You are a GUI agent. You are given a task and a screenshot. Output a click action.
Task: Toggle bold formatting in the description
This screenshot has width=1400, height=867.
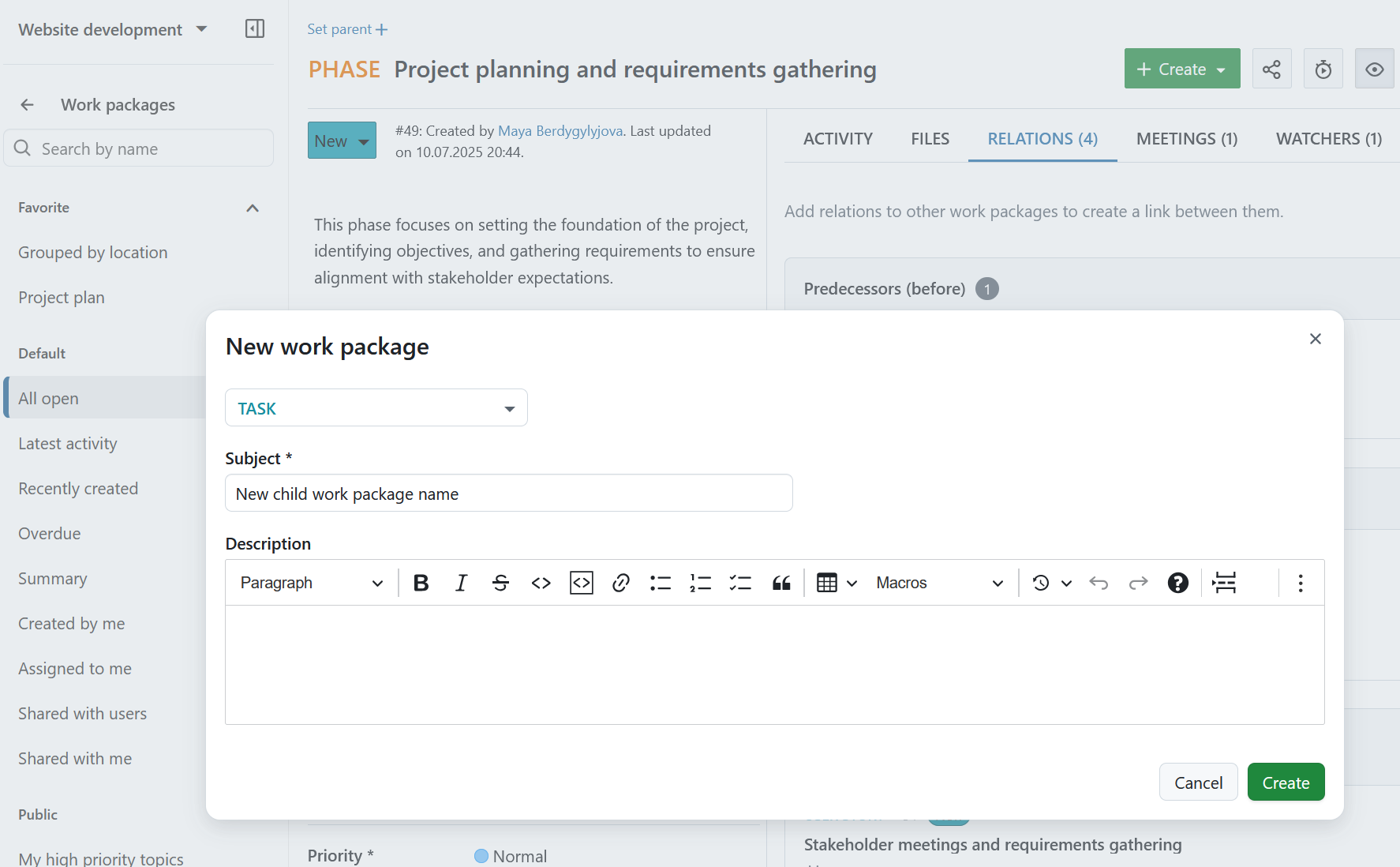[x=421, y=583]
